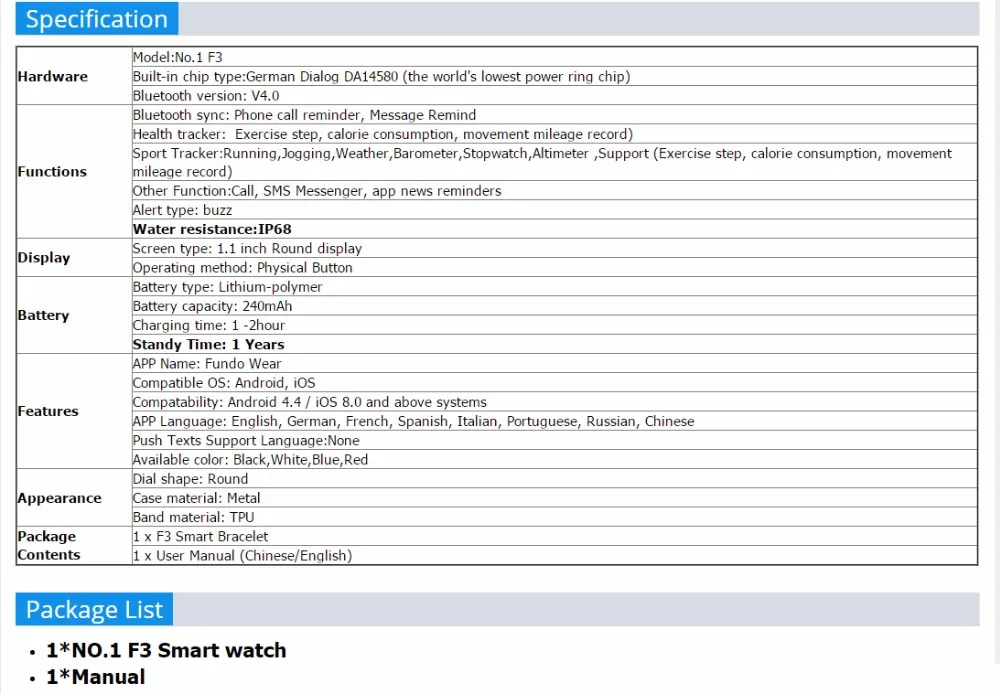Click the Other Function:Call, SMS Messenger row
Screen dimensions: 1000x694
click(x=555, y=191)
